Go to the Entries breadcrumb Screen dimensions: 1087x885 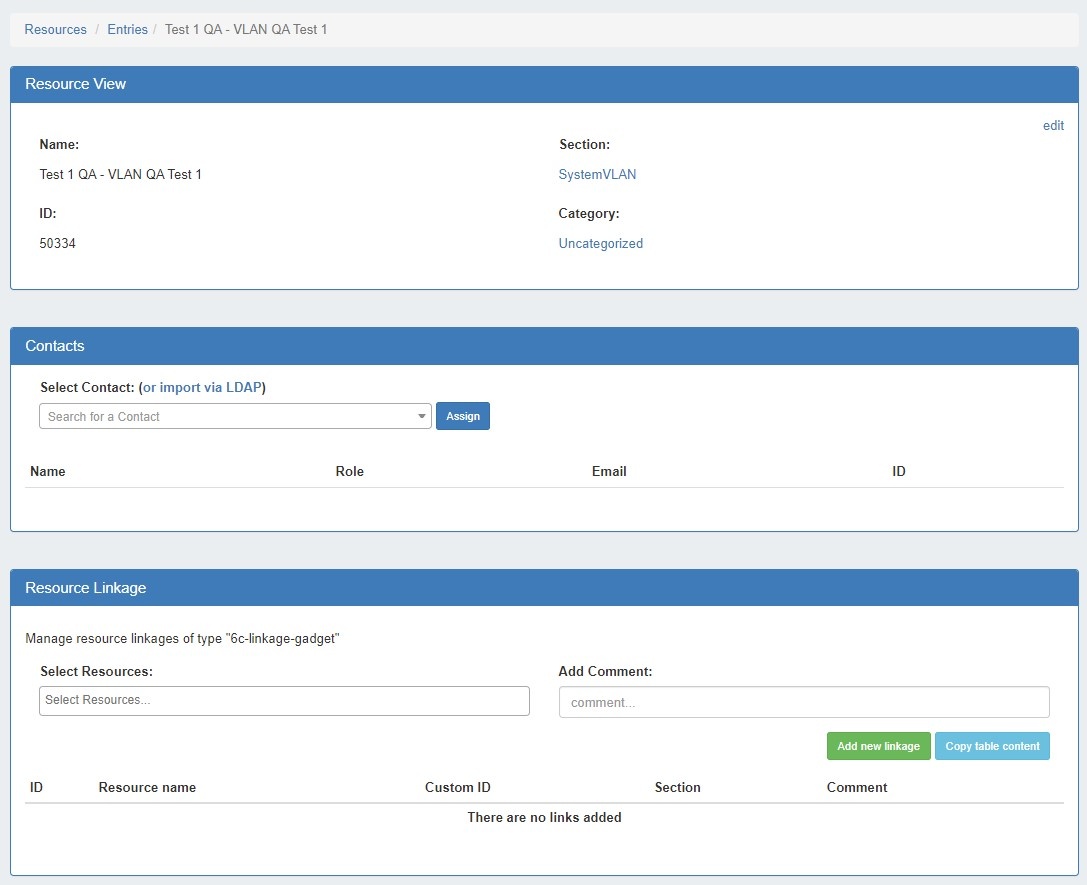click(127, 30)
